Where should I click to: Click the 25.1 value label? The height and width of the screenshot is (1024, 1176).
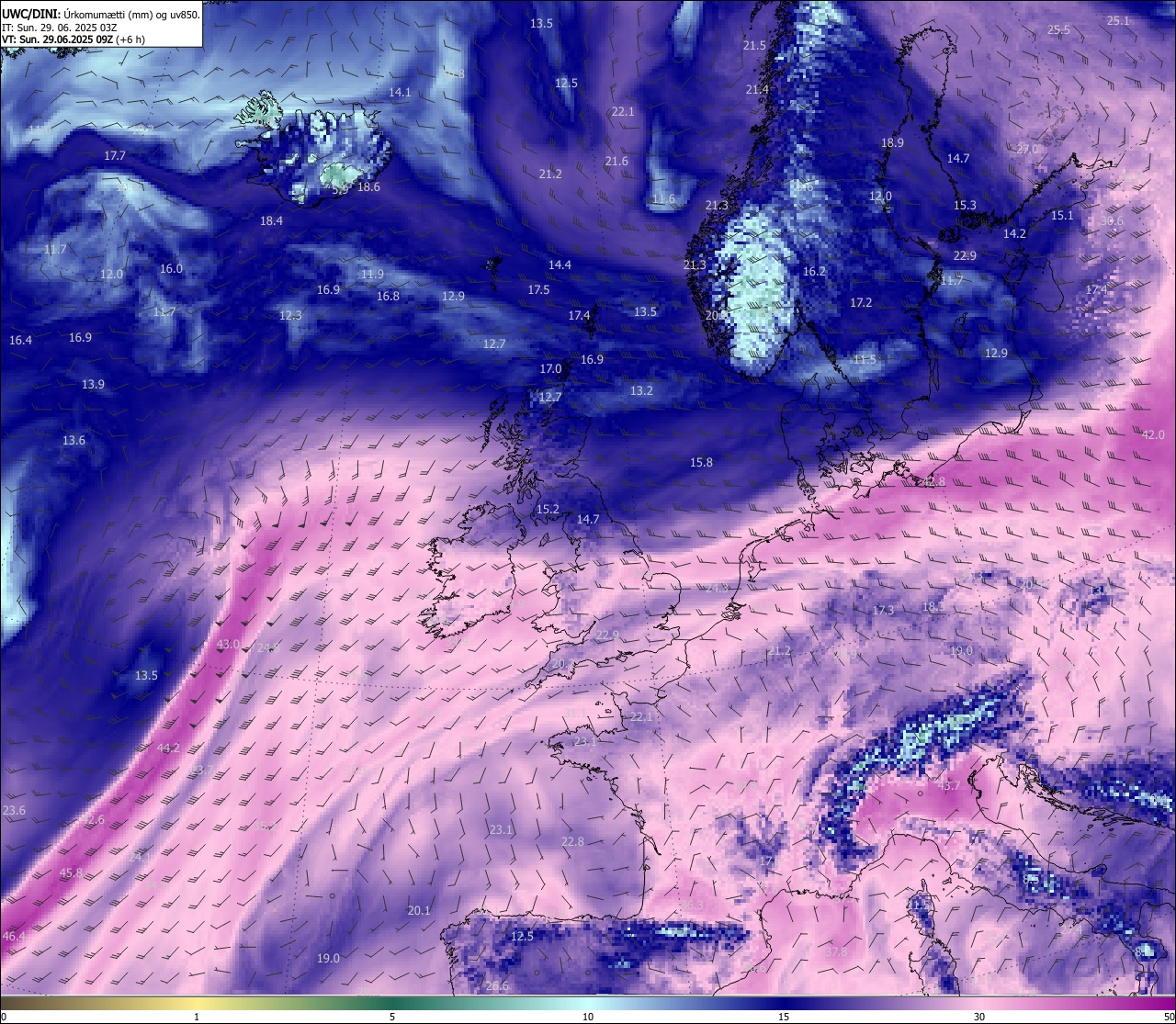click(1118, 20)
